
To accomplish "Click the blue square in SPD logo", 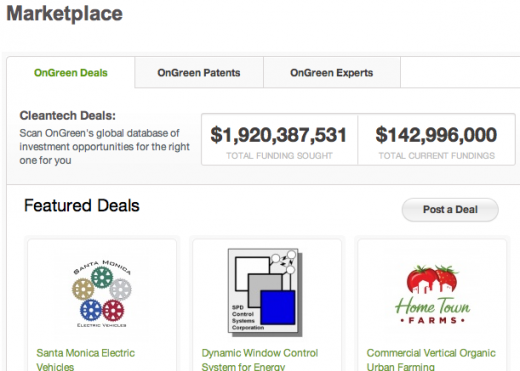I will pyautogui.click(x=278, y=307).
